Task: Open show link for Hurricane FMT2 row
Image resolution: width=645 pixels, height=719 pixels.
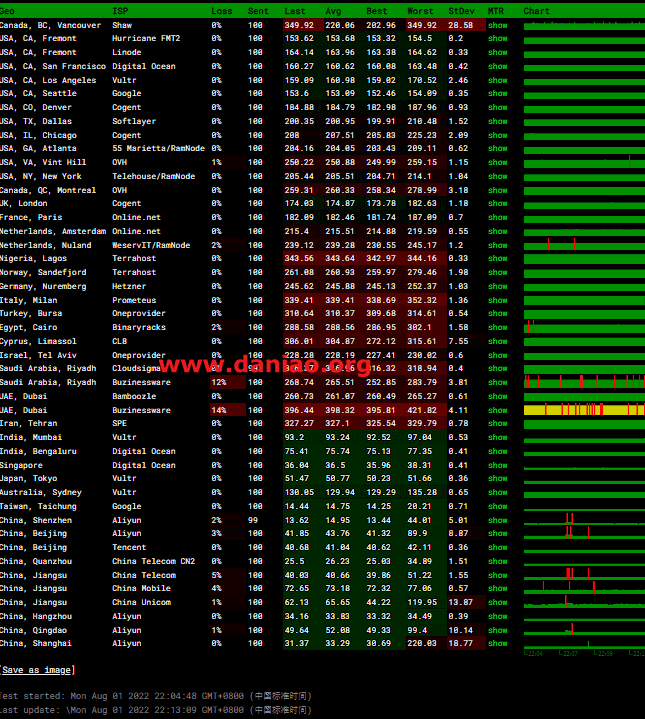Action: coord(497,39)
